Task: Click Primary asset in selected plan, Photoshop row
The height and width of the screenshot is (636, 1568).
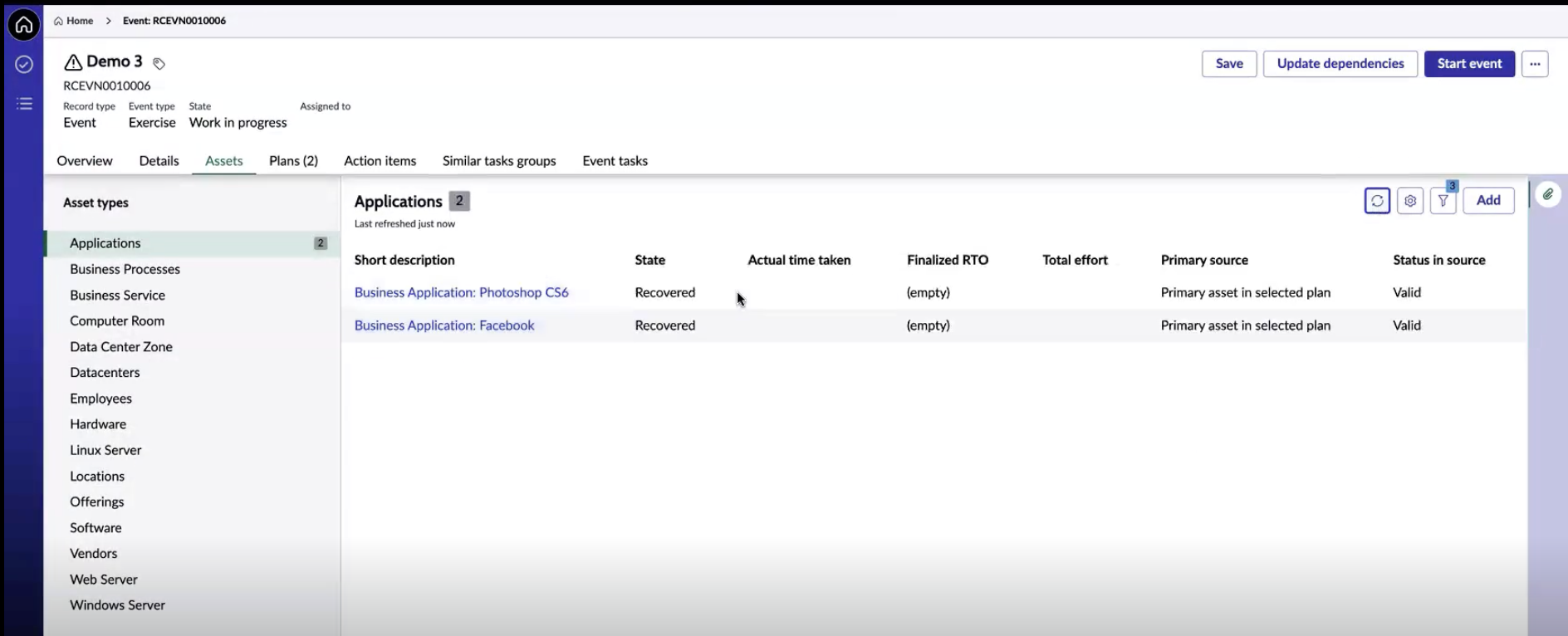Action: point(1245,292)
